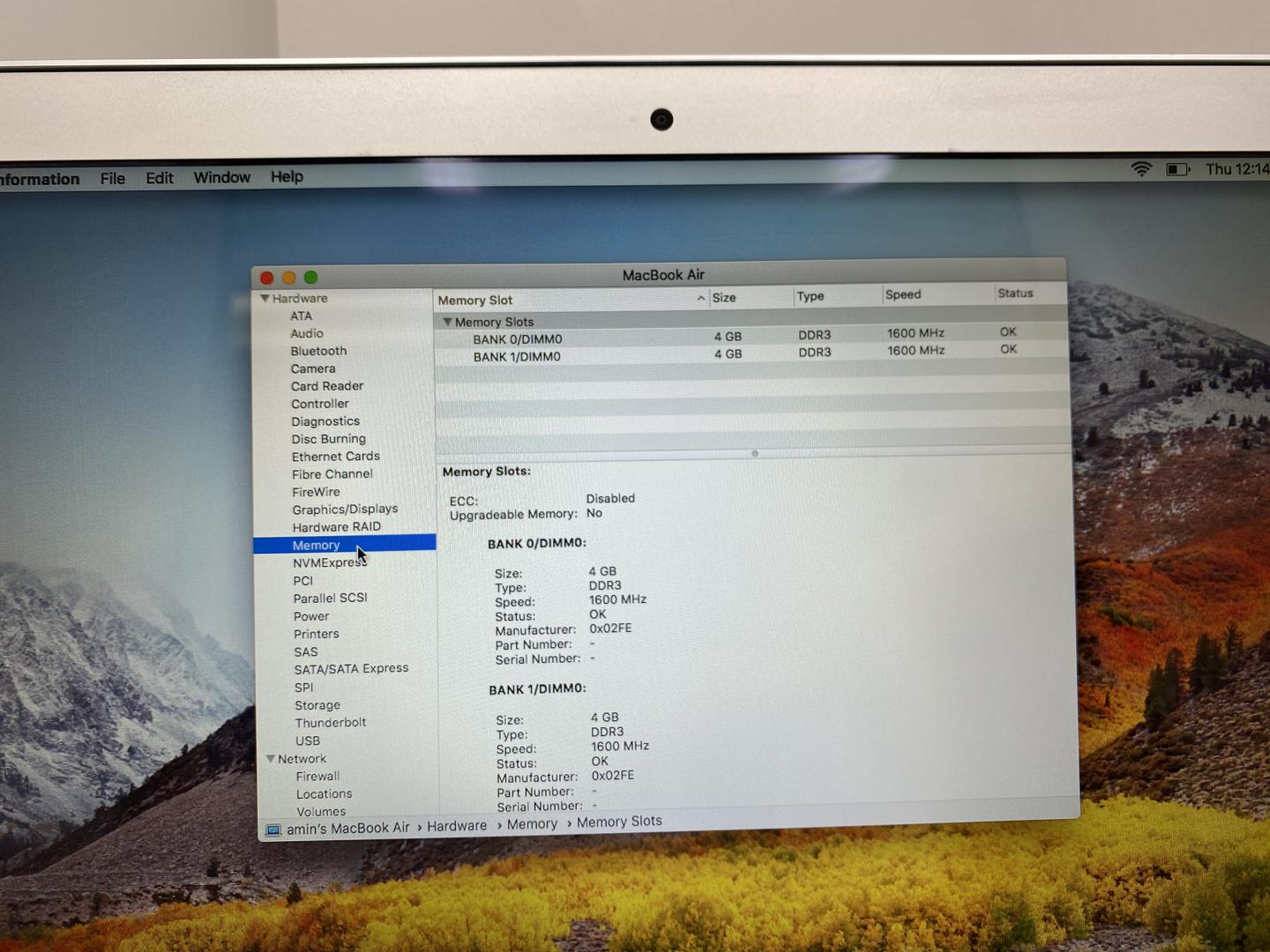Select Bluetooth in the sidebar
1270x952 pixels.
point(319,351)
